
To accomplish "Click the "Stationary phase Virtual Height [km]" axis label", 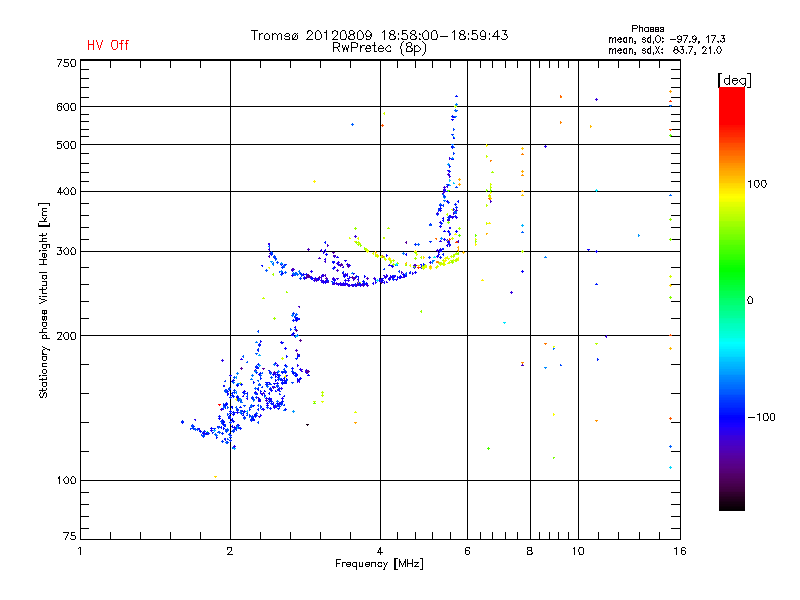I will 44,300.
